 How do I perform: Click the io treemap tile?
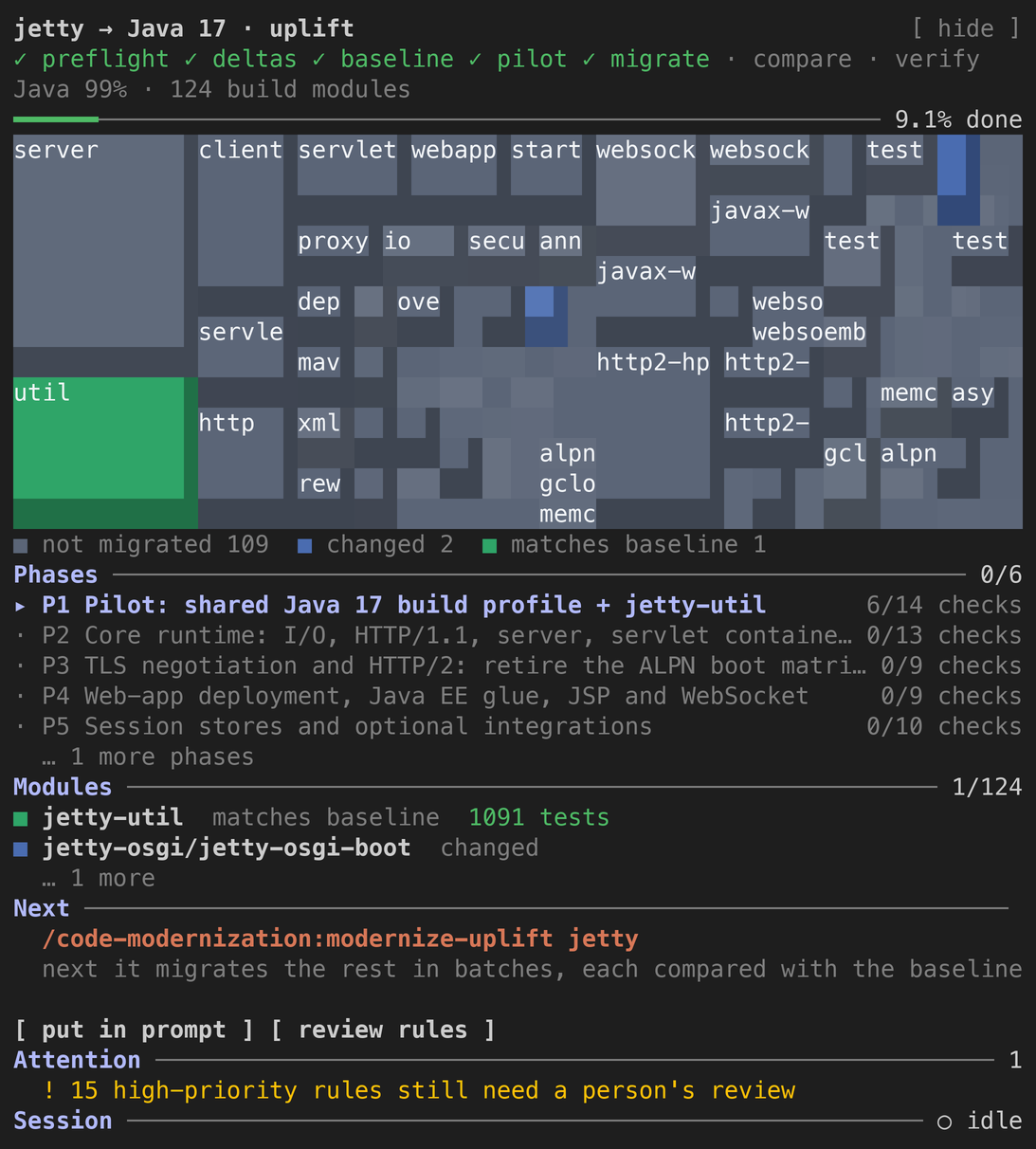(x=418, y=241)
